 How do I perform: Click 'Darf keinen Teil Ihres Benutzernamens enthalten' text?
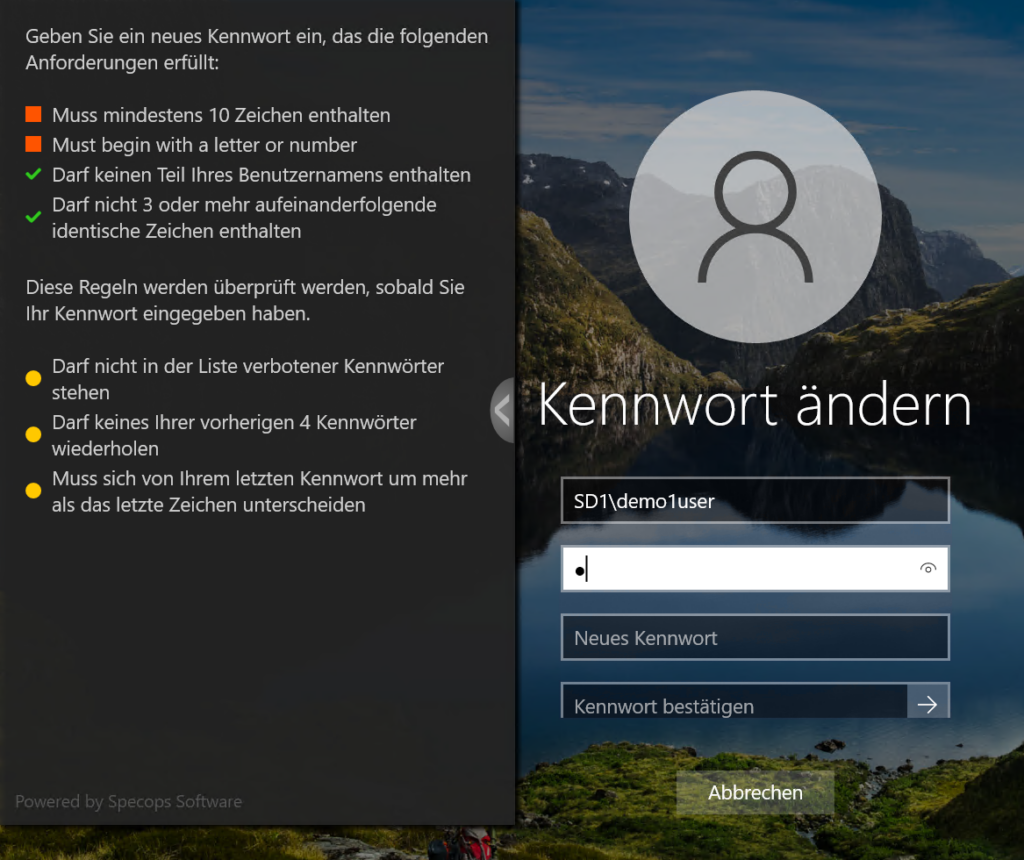(261, 175)
